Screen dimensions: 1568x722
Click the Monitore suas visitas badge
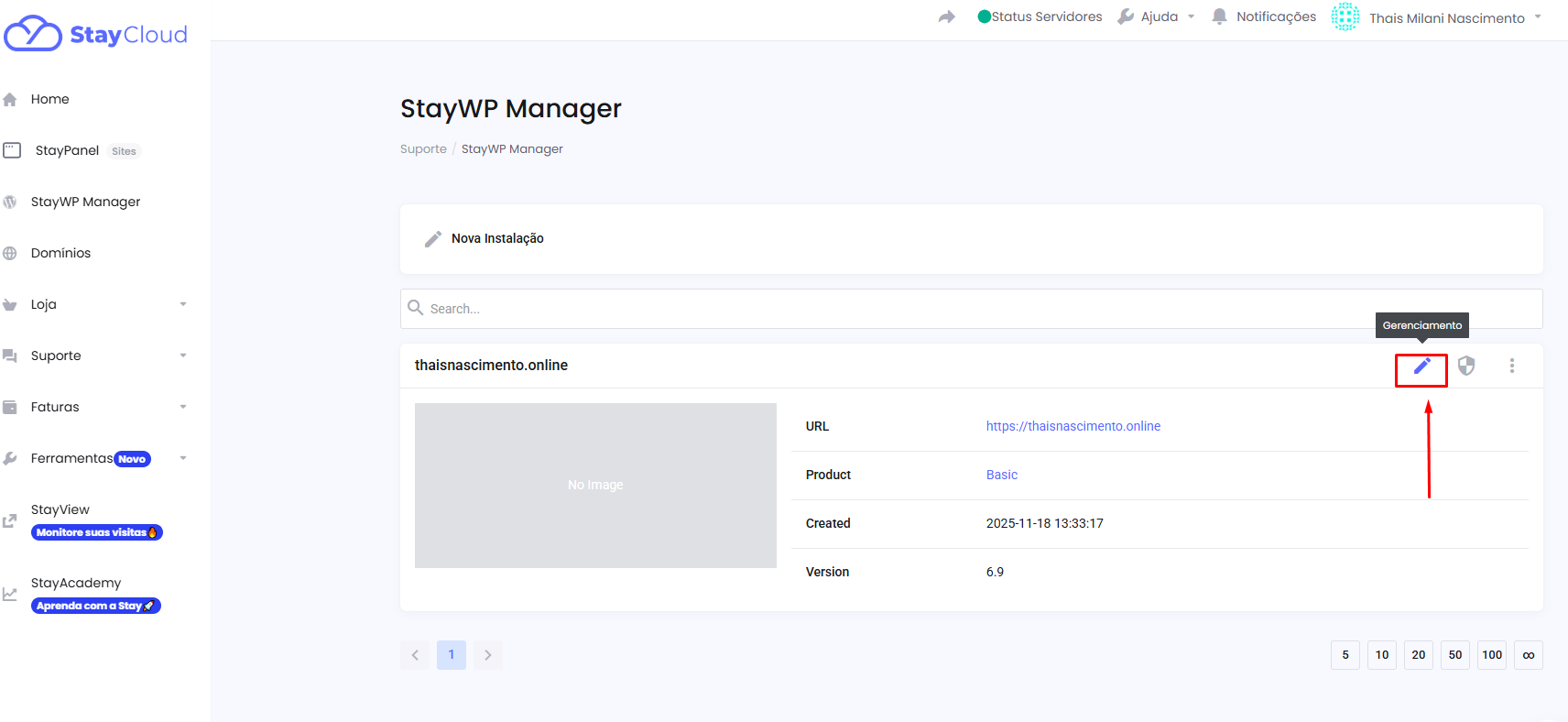[x=97, y=532]
